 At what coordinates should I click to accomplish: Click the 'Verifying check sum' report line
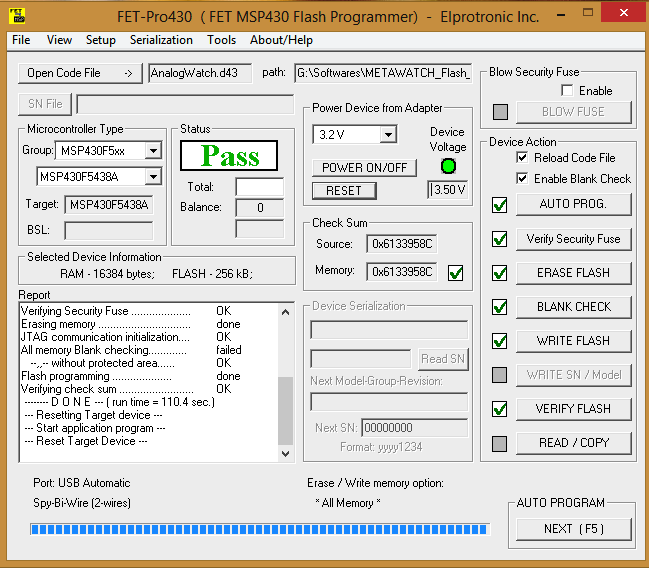pos(126,389)
